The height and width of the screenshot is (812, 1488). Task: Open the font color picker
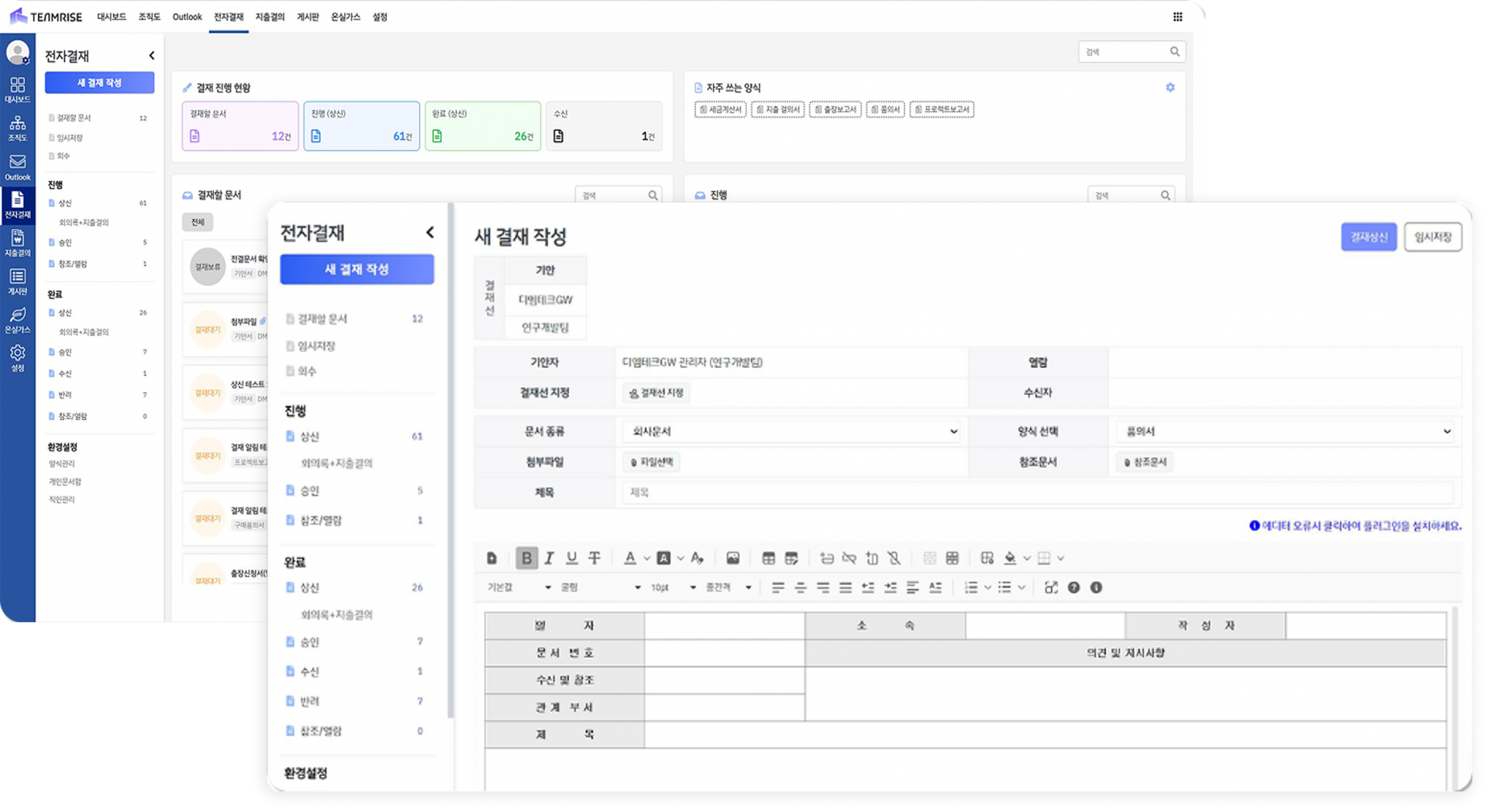click(630, 558)
